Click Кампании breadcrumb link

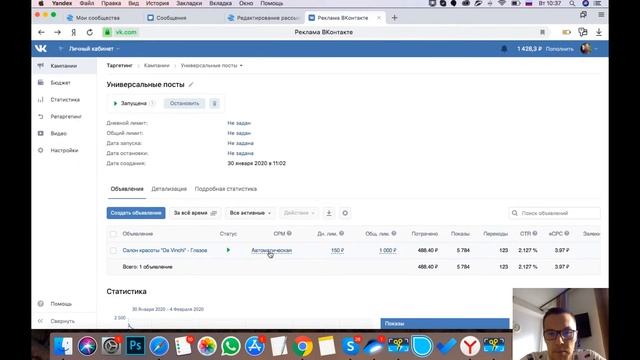156,65
